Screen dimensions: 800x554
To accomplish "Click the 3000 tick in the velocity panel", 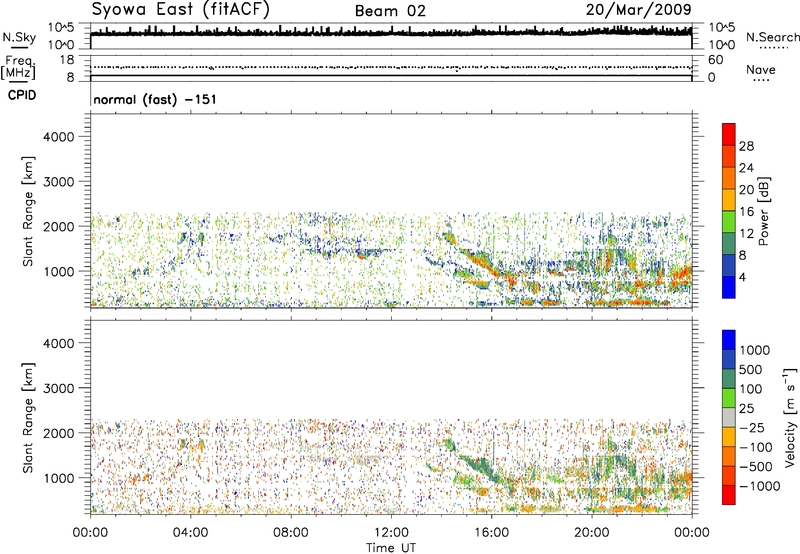I will [59, 388].
